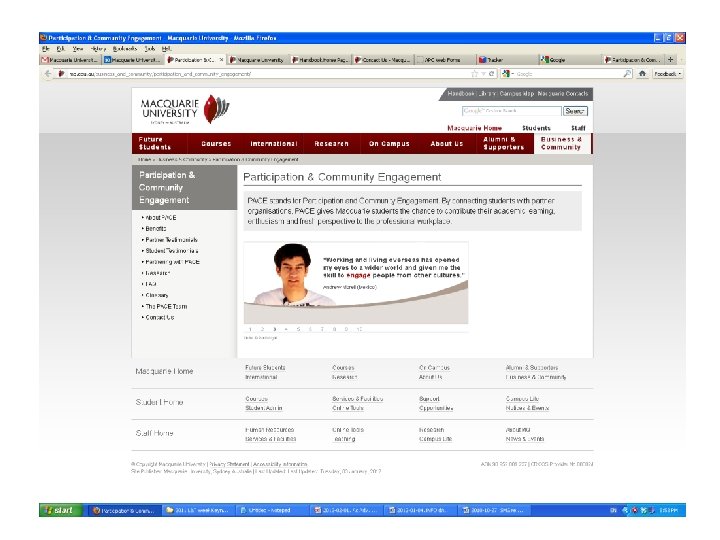Open Benefits in sidebar
720x540 pixels.
[x=156, y=229]
